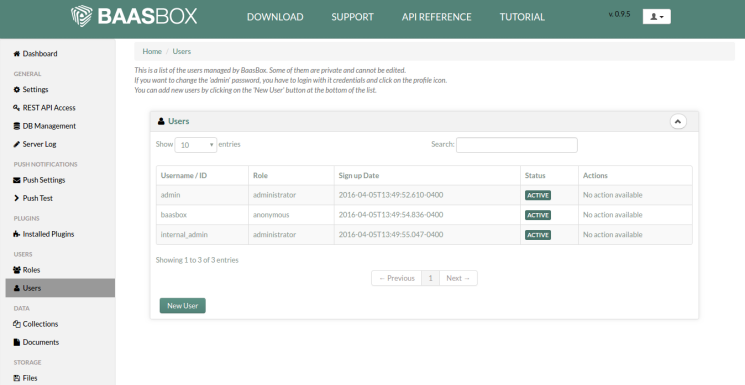Open the DOWNLOAD menu item
Screen dimensions: 745x385
coord(275,17)
